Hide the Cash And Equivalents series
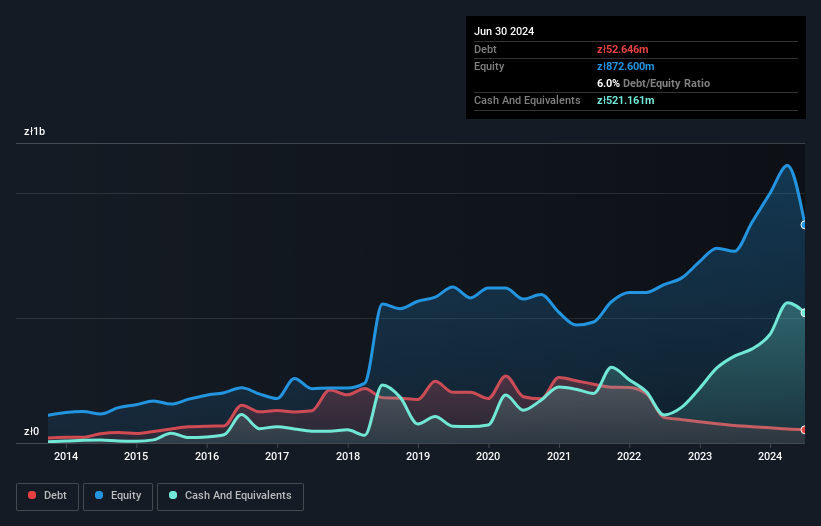 230,496
